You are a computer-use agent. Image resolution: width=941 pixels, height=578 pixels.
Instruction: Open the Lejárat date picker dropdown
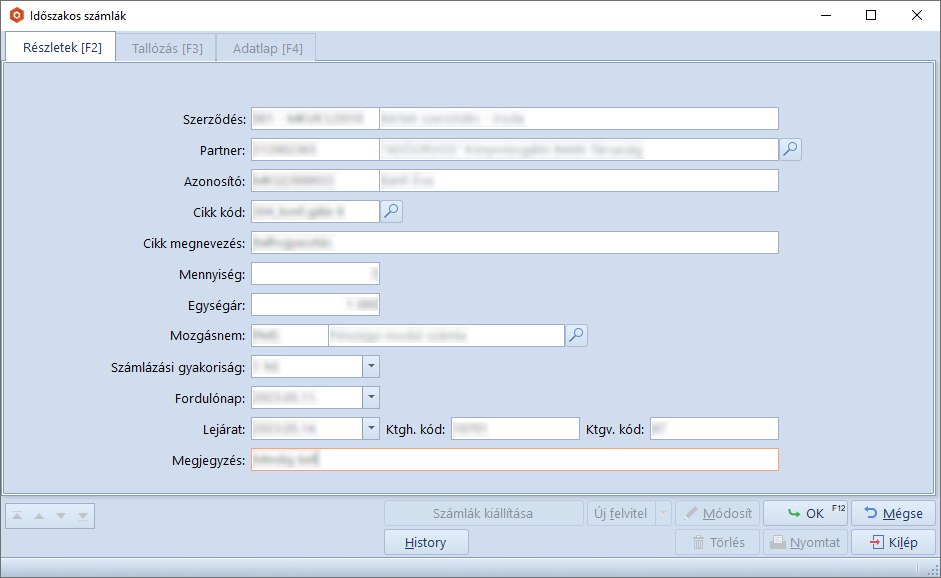tap(371, 428)
